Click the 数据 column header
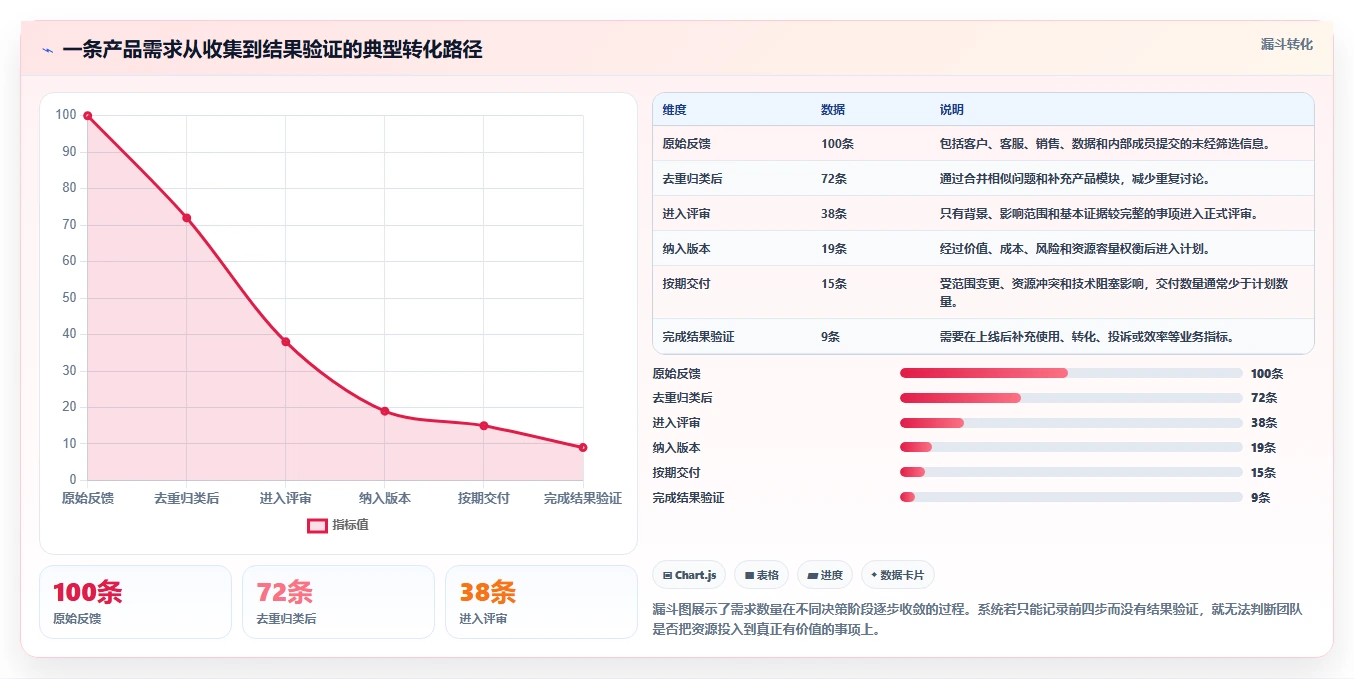 click(x=833, y=110)
